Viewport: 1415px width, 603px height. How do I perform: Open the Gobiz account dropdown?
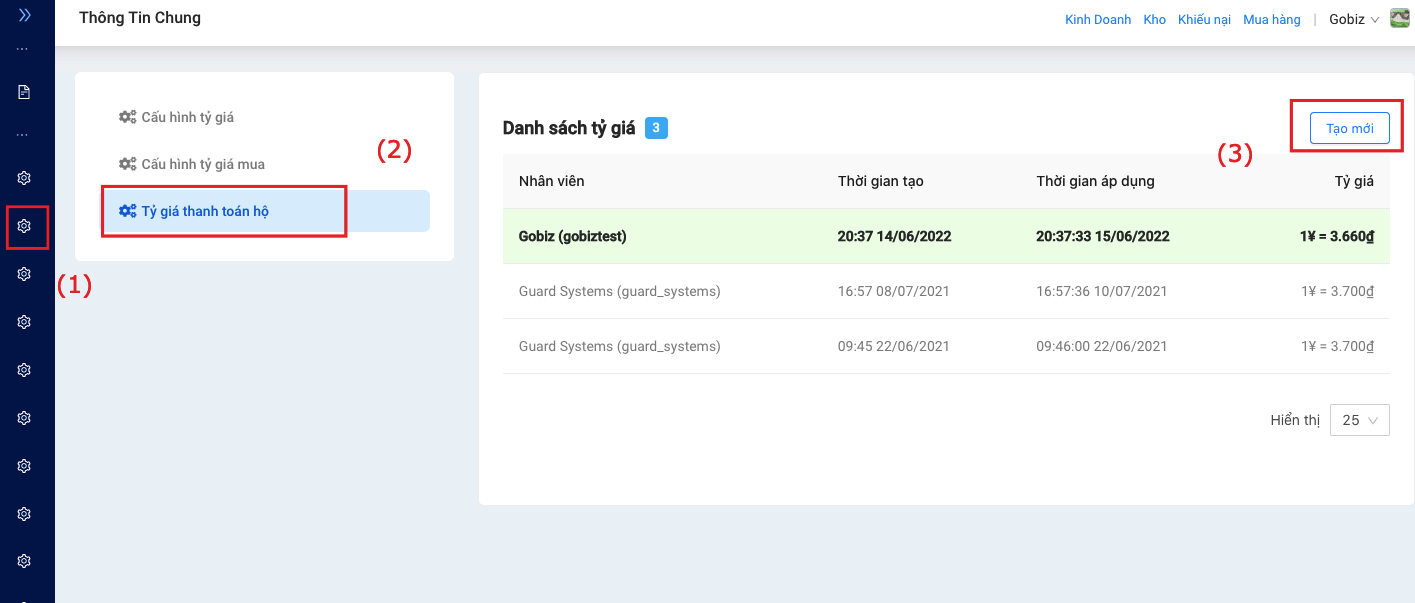[1353, 19]
